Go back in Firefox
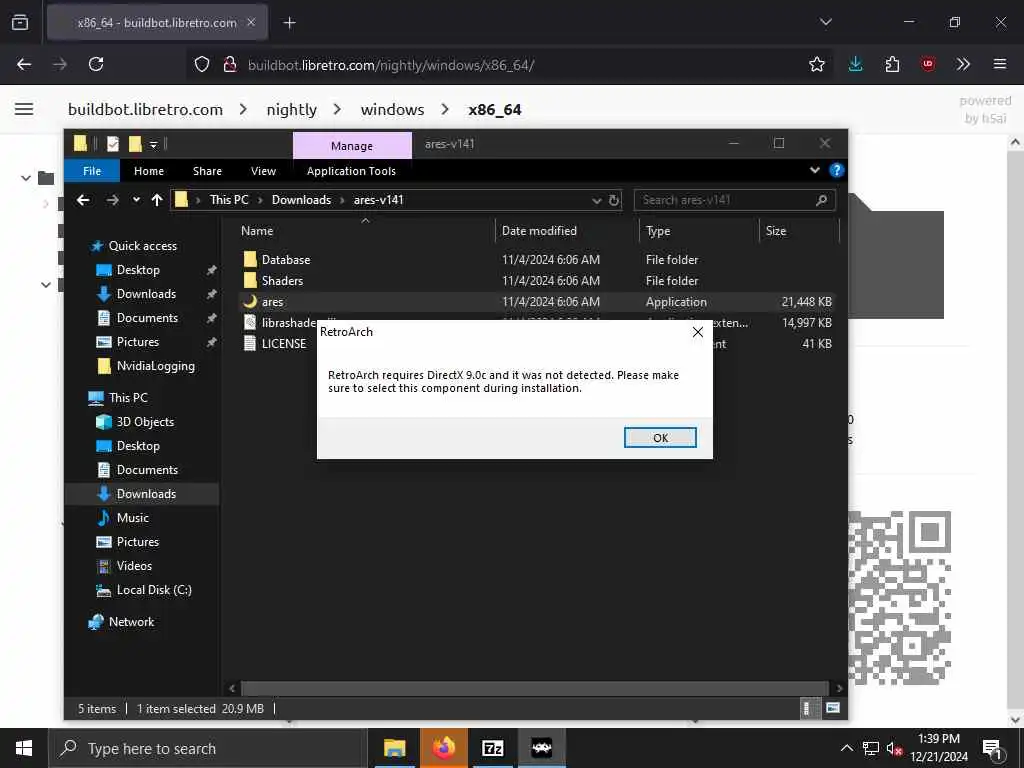This screenshot has height=768, width=1024. [24, 64]
